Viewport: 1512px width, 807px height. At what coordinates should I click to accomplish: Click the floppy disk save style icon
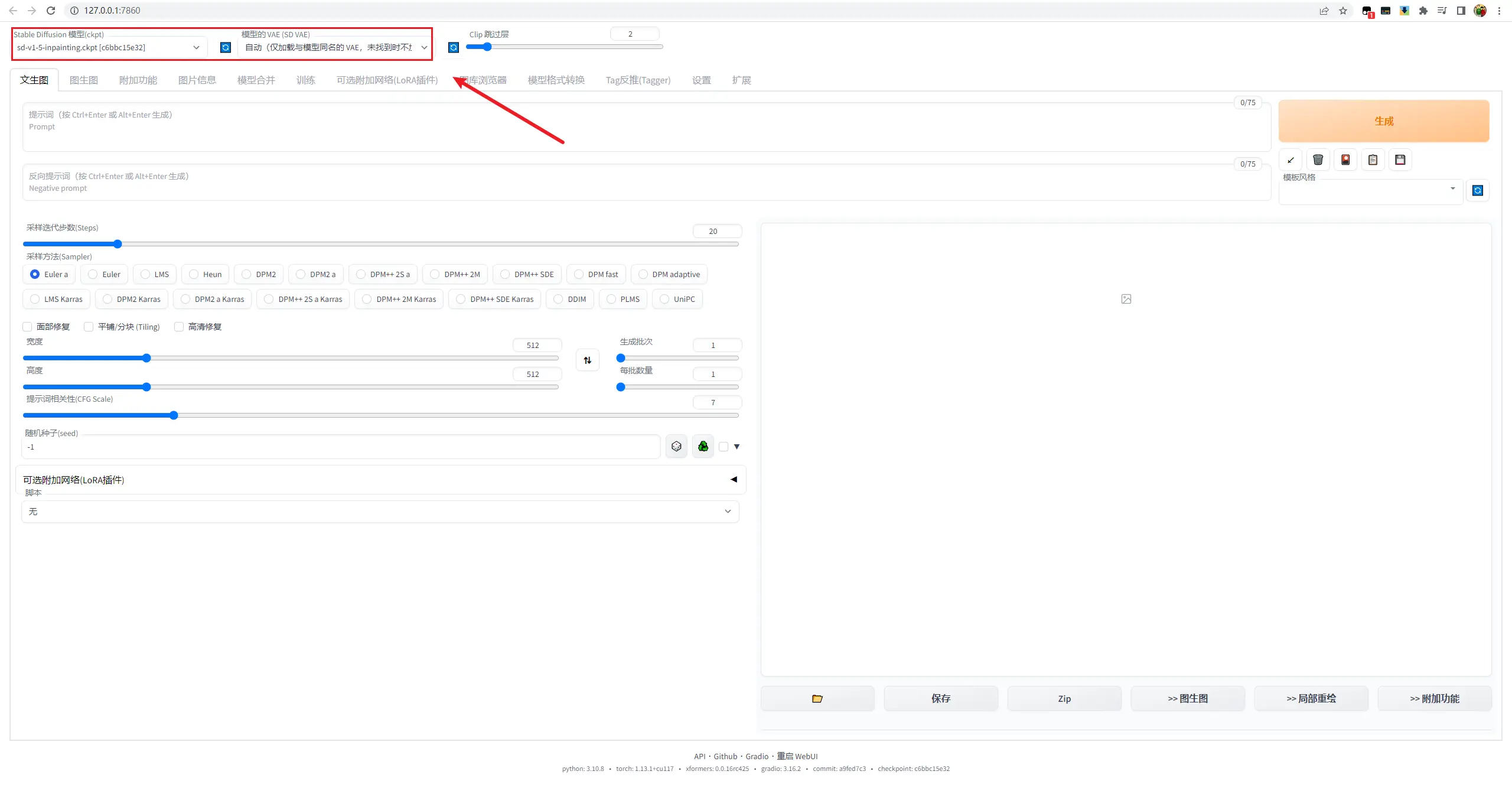(1400, 160)
